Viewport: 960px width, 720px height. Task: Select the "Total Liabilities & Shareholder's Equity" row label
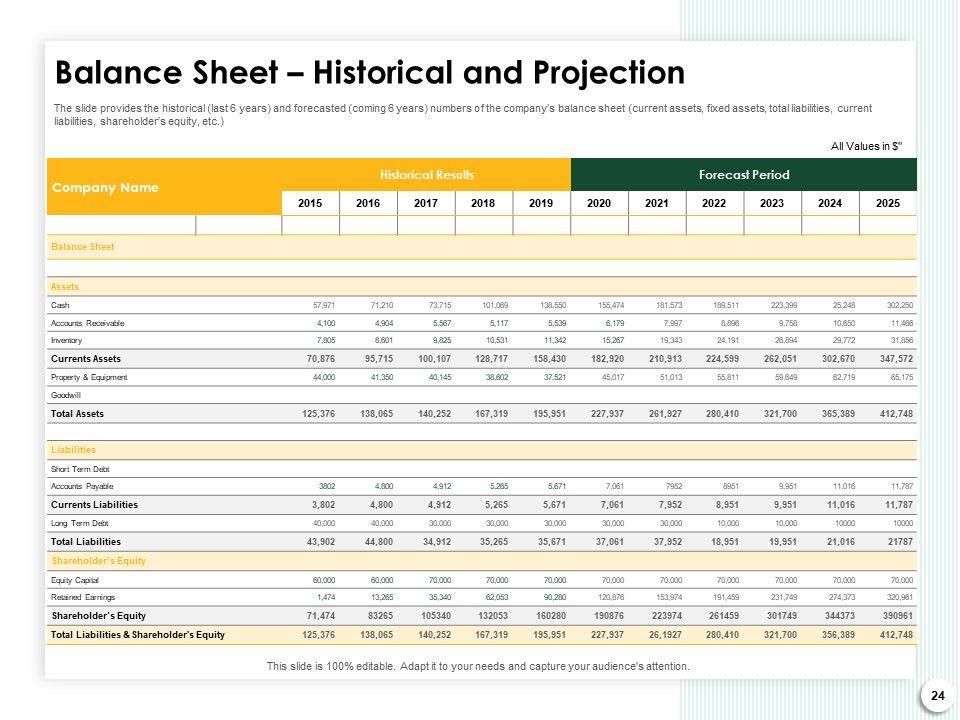click(x=138, y=634)
